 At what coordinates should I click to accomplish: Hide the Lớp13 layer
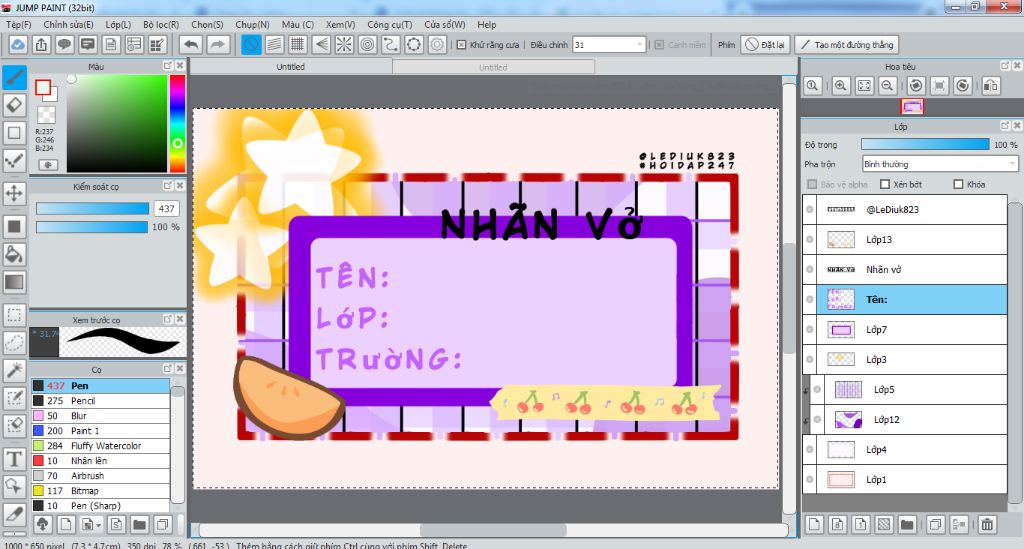pyautogui.click(x=810, y=240)
